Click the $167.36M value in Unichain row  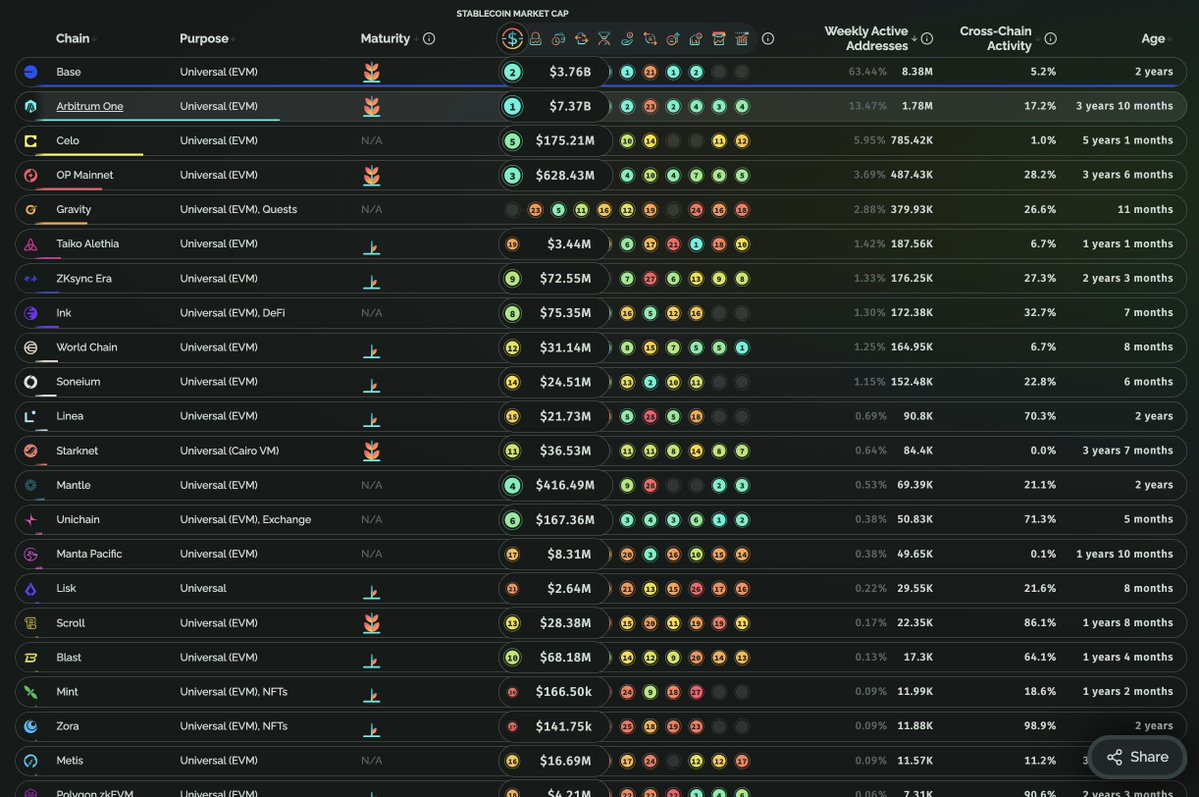(x=565, y=519)
